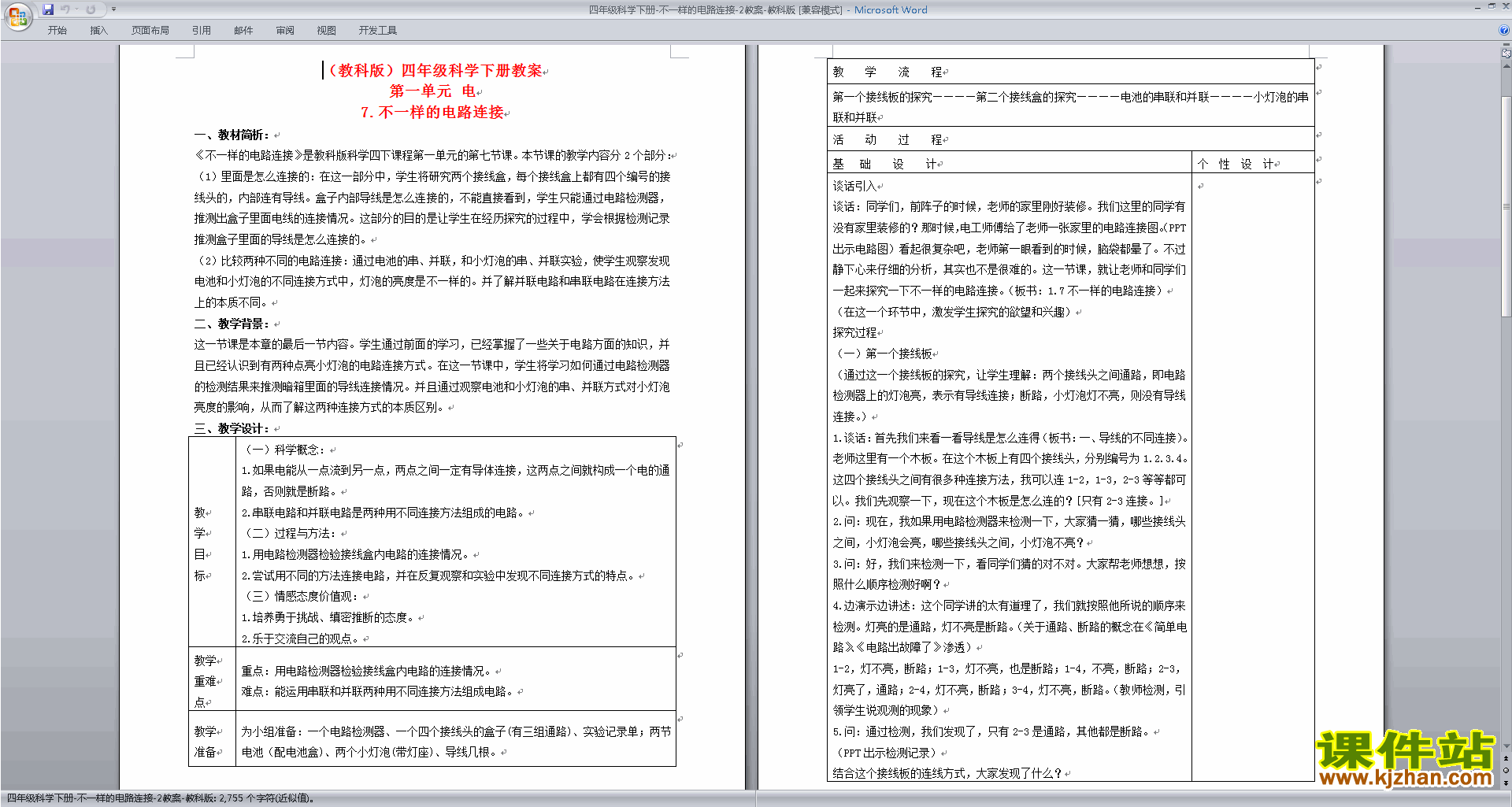The image size is (1512, 807).
Task: Click the table text （二）过程与方法：
Action: click(290, 533)
